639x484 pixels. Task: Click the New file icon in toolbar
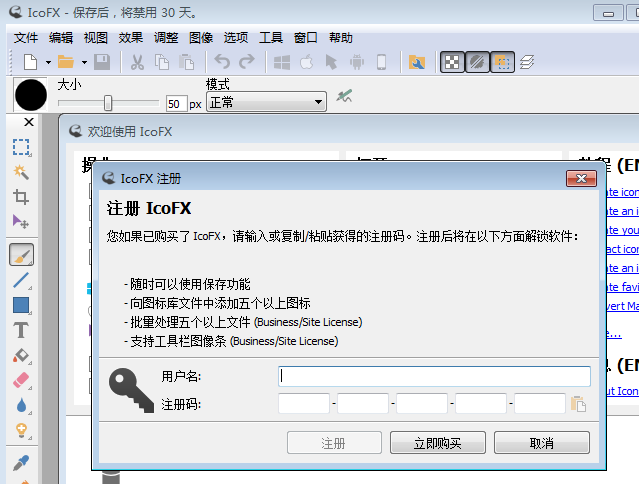(31, 62)
